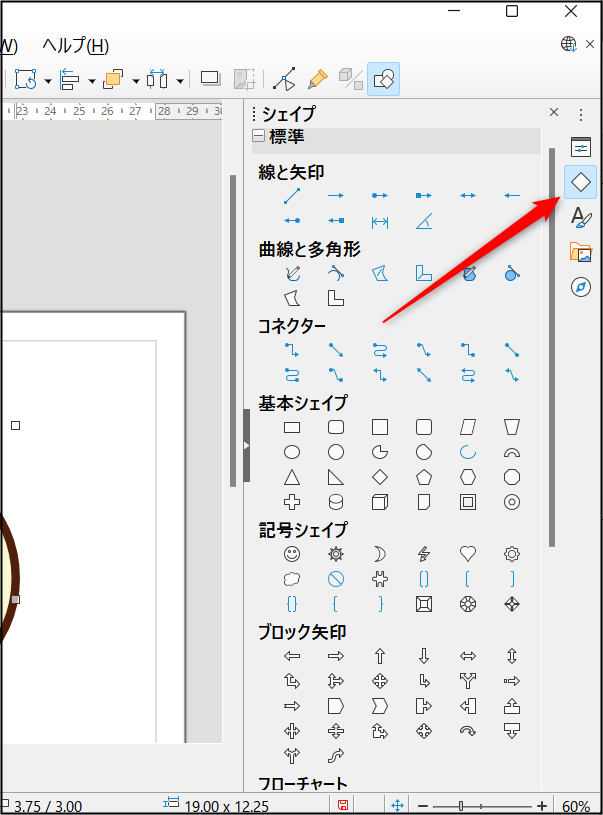This screenshot has height=815, width=603.
Task: Open sidebar settings three-dot menu
Action: (x=581, y=114)
